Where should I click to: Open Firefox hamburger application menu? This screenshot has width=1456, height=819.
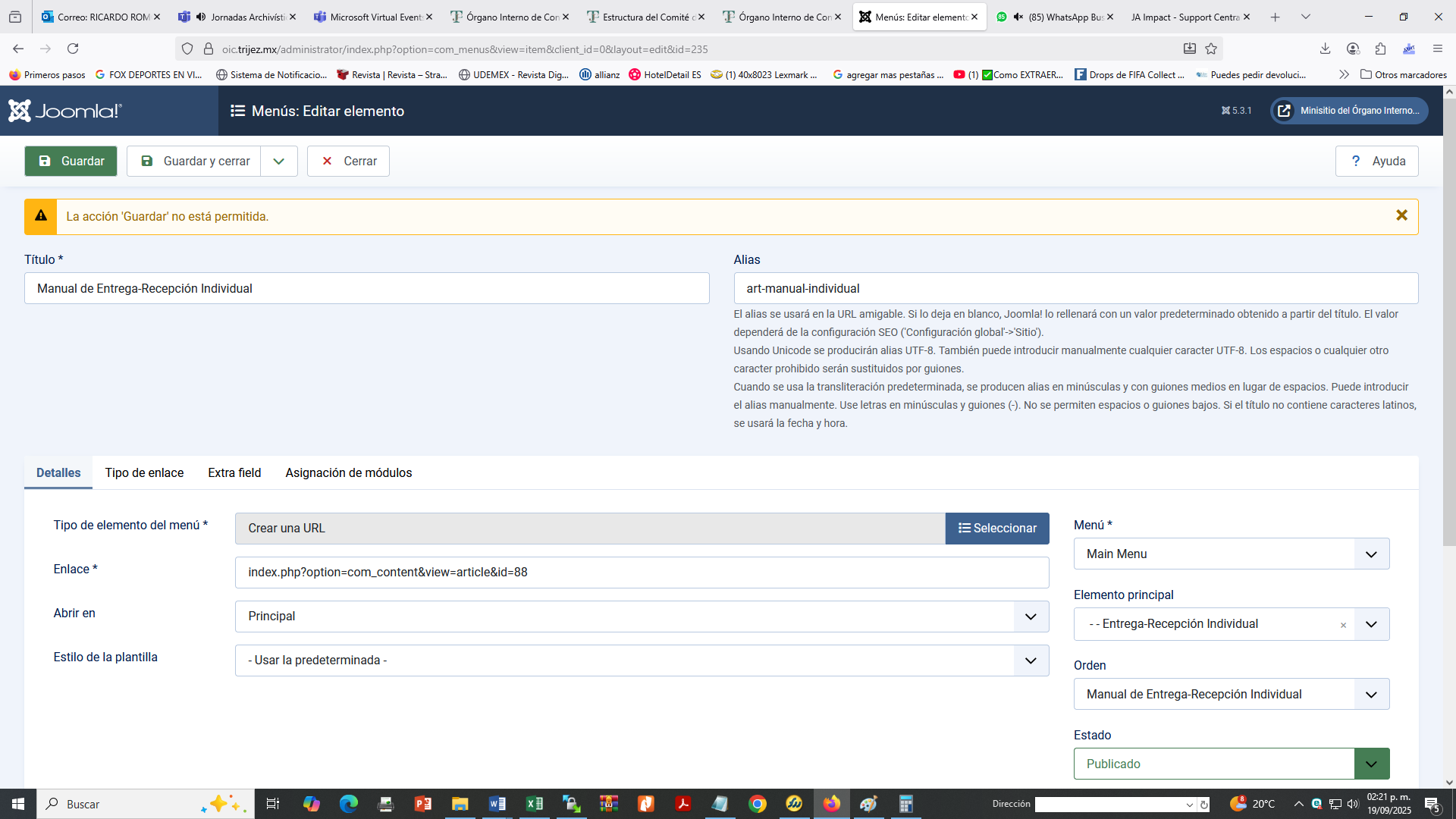click(1437, 49)
